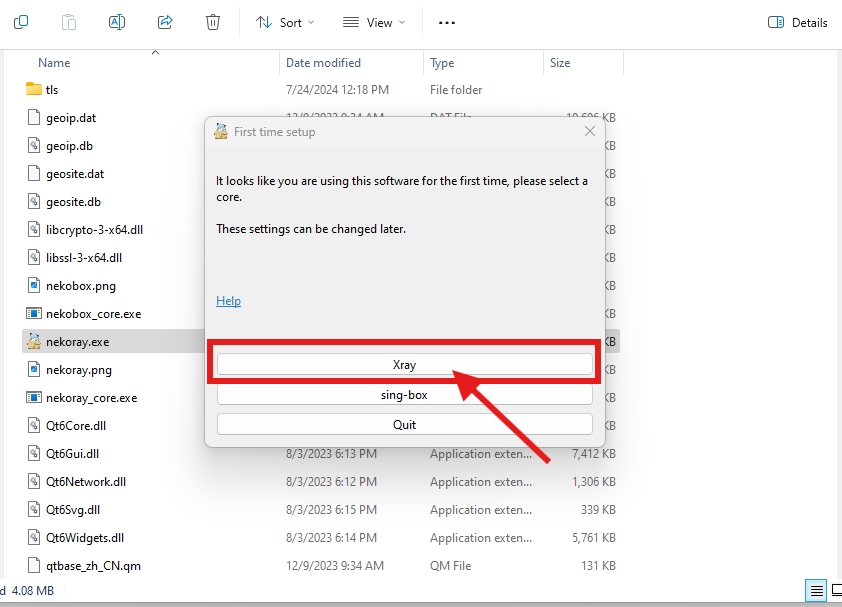Toggle the Details pane button
The image size is (842, 607).
click(x=797, y=23)
